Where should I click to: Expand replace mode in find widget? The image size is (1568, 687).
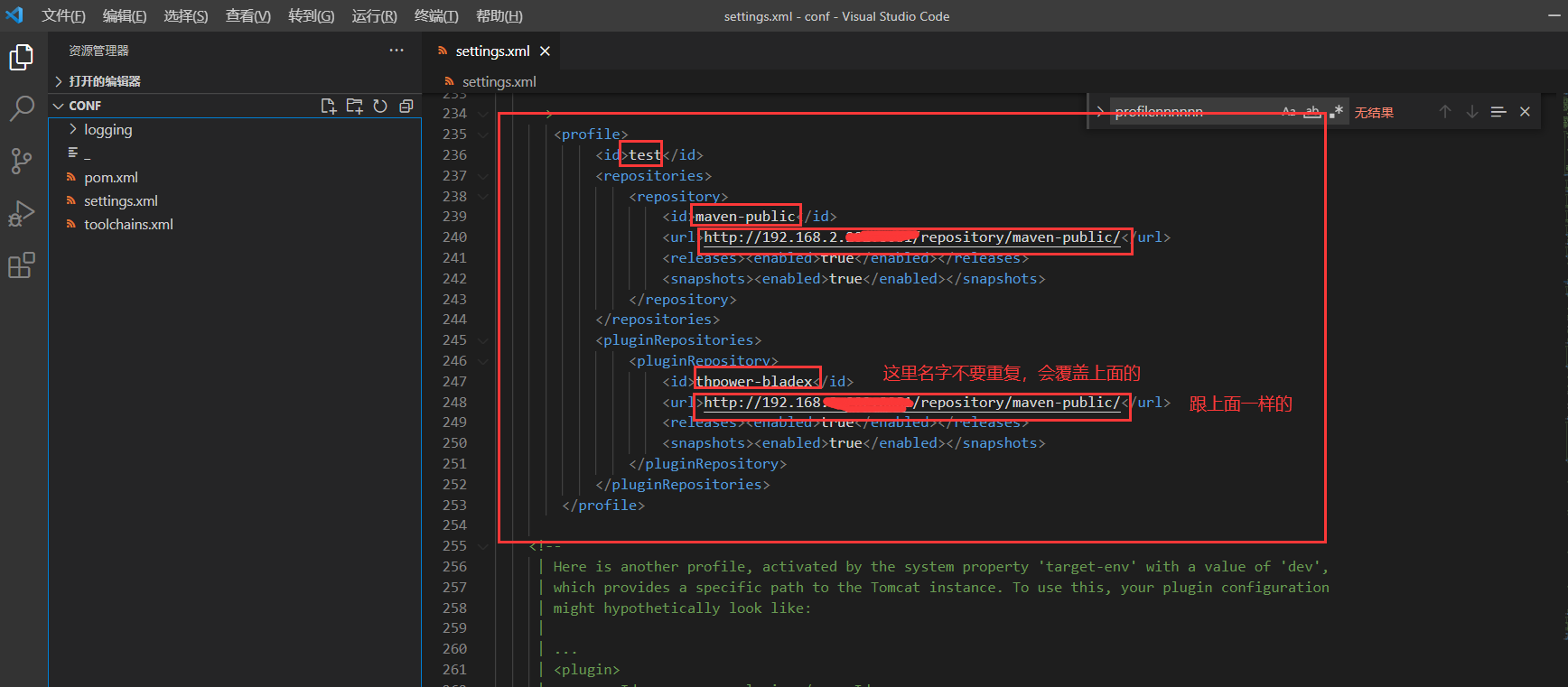click(1099, 112)
